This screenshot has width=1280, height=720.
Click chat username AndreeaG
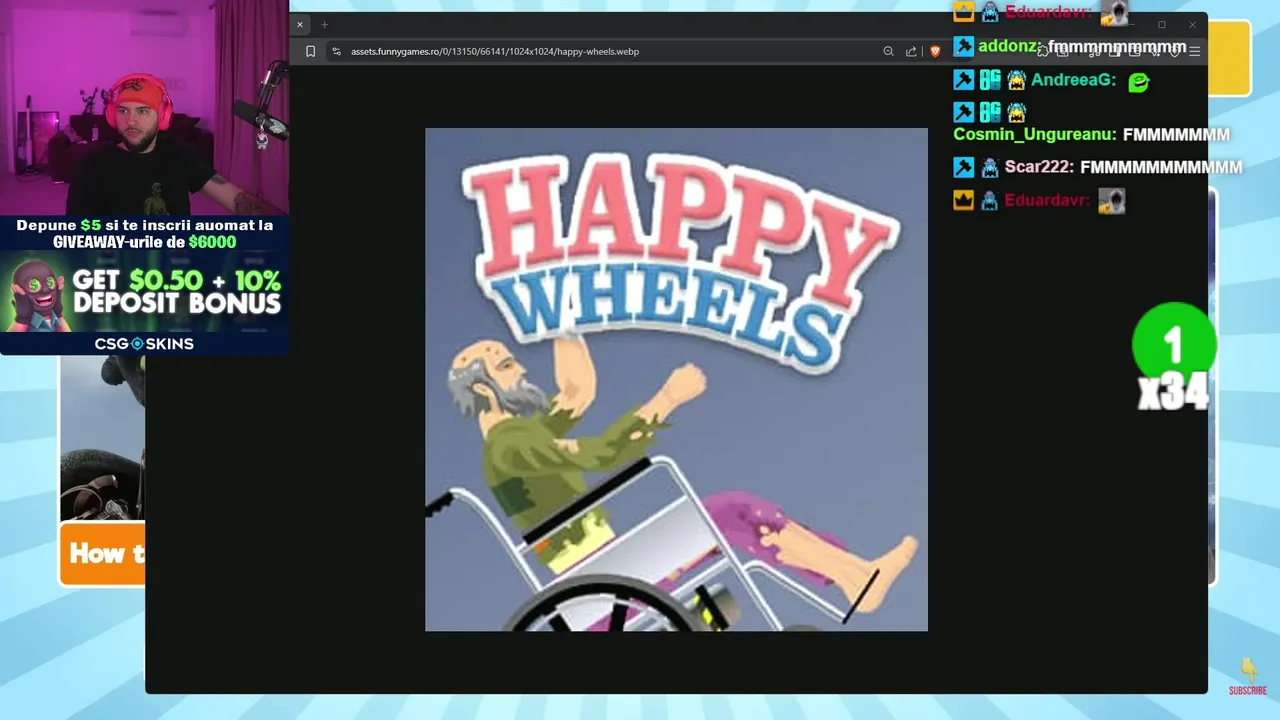click(1073, 81)
